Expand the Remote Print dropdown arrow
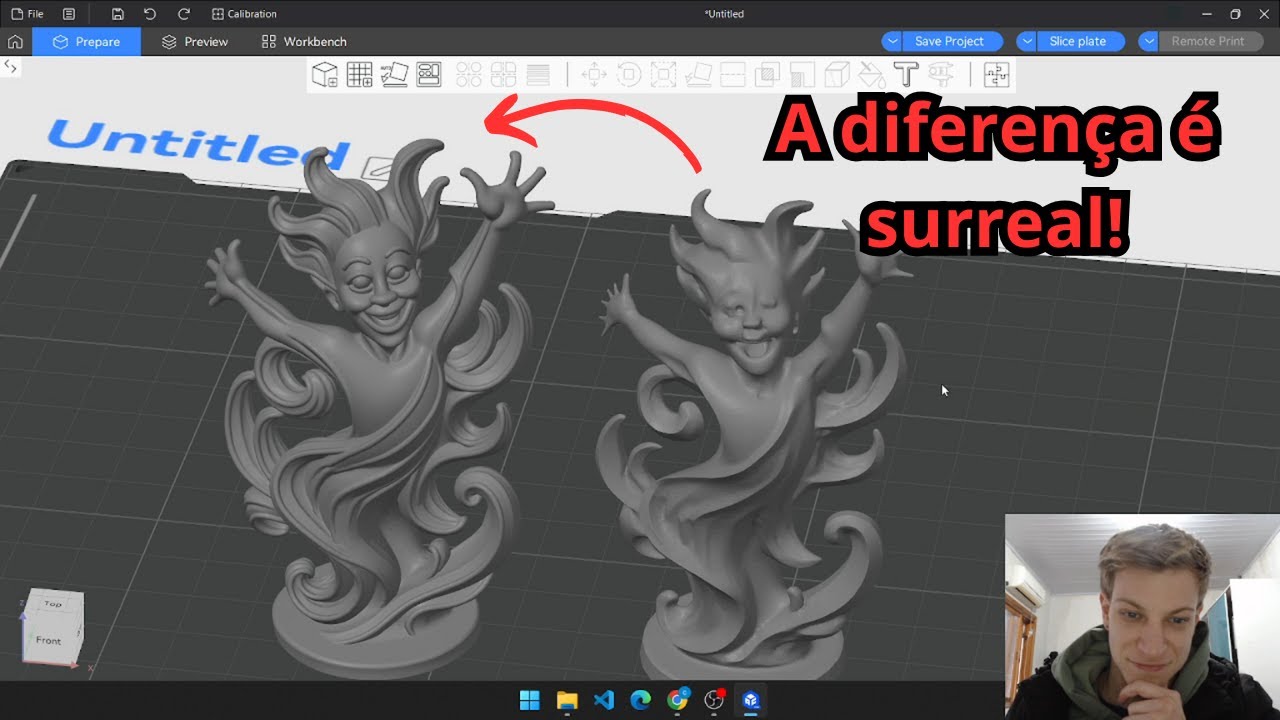The width and height of the screenshot is (1280, 720). coord(1149,41)
